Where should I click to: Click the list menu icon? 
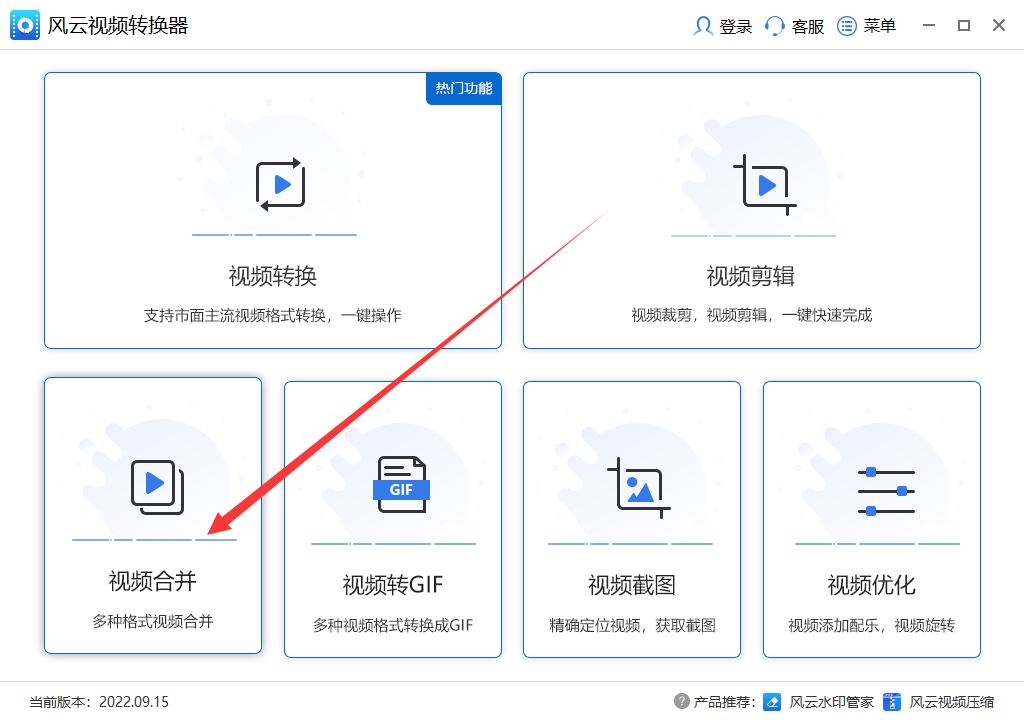[x=846, y=26]
